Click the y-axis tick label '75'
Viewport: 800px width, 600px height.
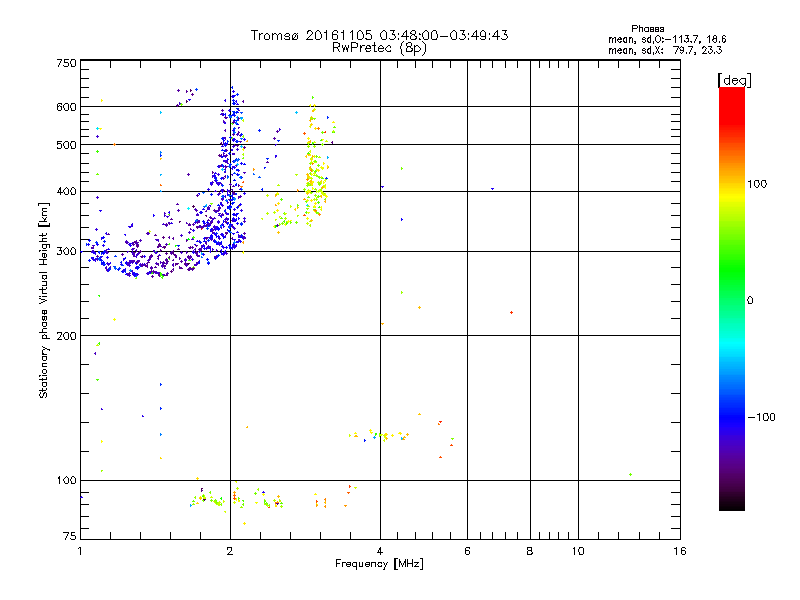coord(70,536)
